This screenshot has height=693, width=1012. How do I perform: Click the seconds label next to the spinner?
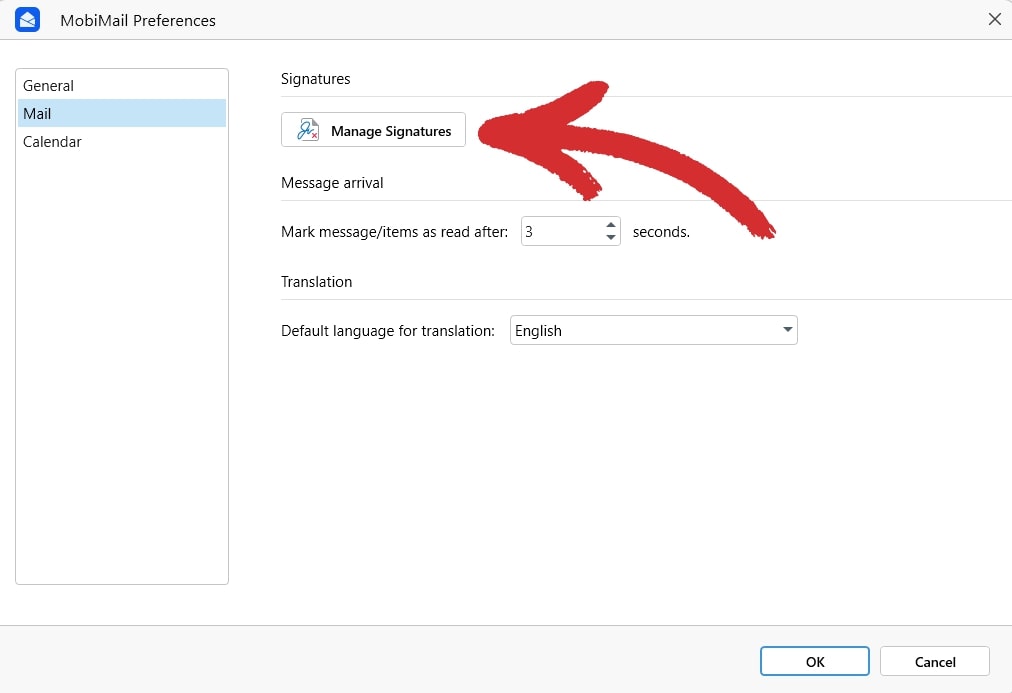pyautogui.click(x=661, y=231)
